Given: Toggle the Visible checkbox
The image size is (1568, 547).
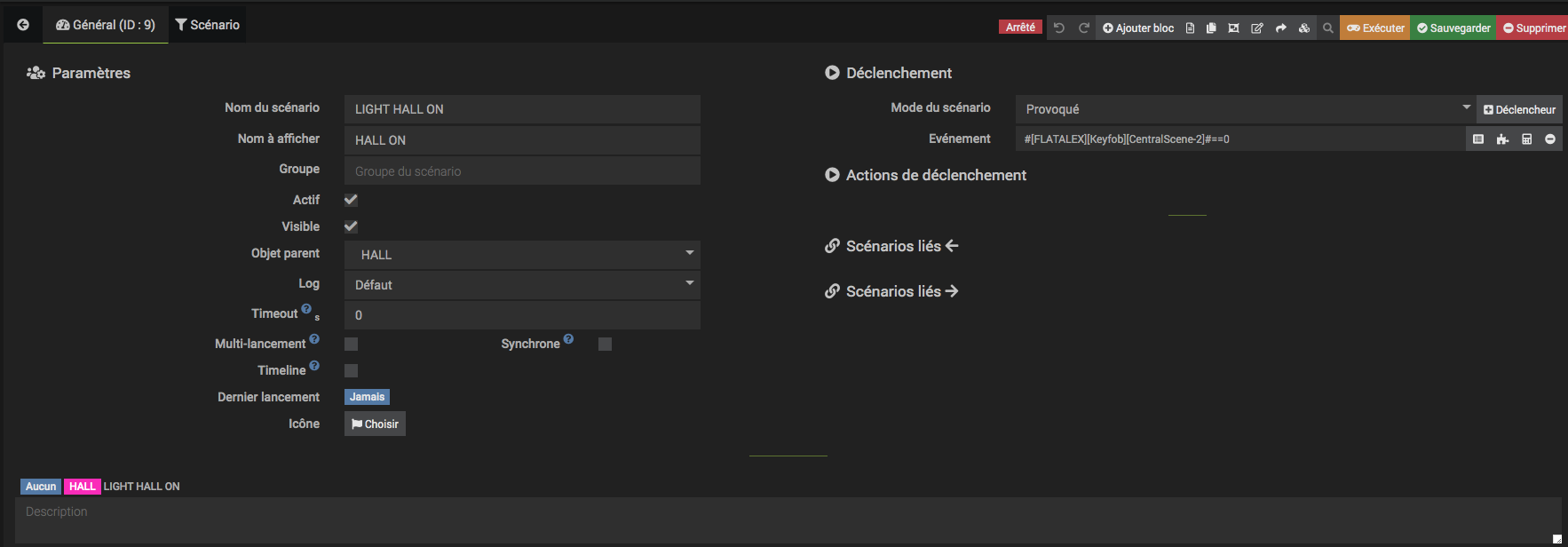Looking at the screenshot, I should [x=352, y=226].
